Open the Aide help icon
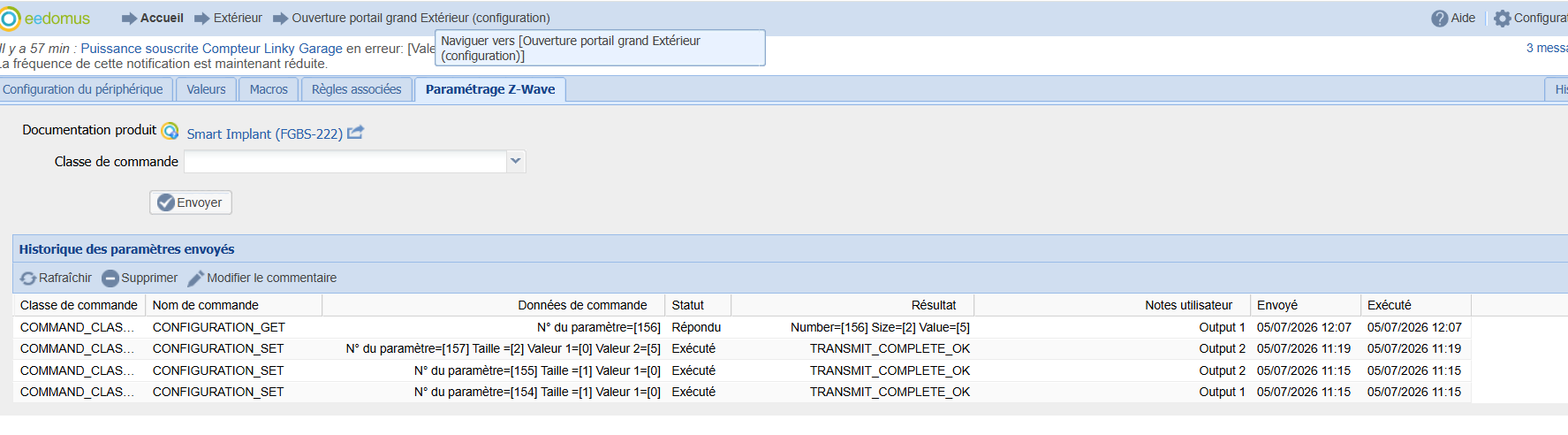 [x=1440, y=19]
